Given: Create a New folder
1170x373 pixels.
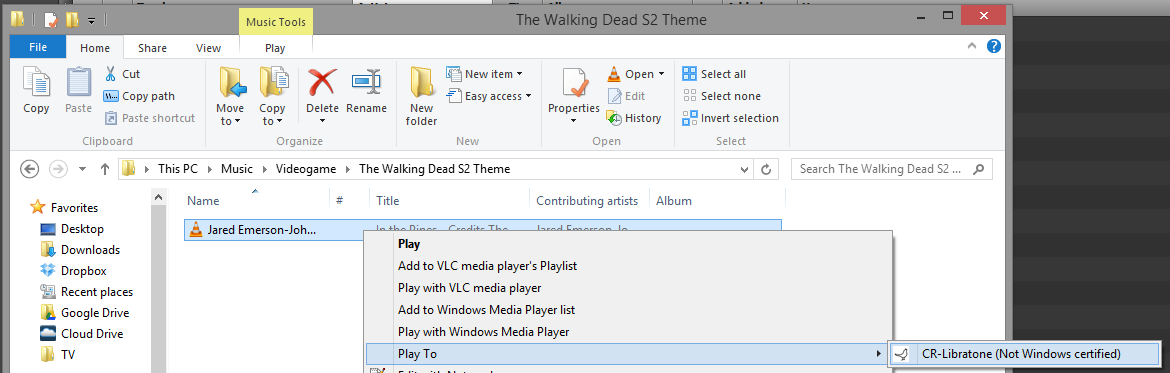Looking at the screenshot, I should tap(422, 95).
